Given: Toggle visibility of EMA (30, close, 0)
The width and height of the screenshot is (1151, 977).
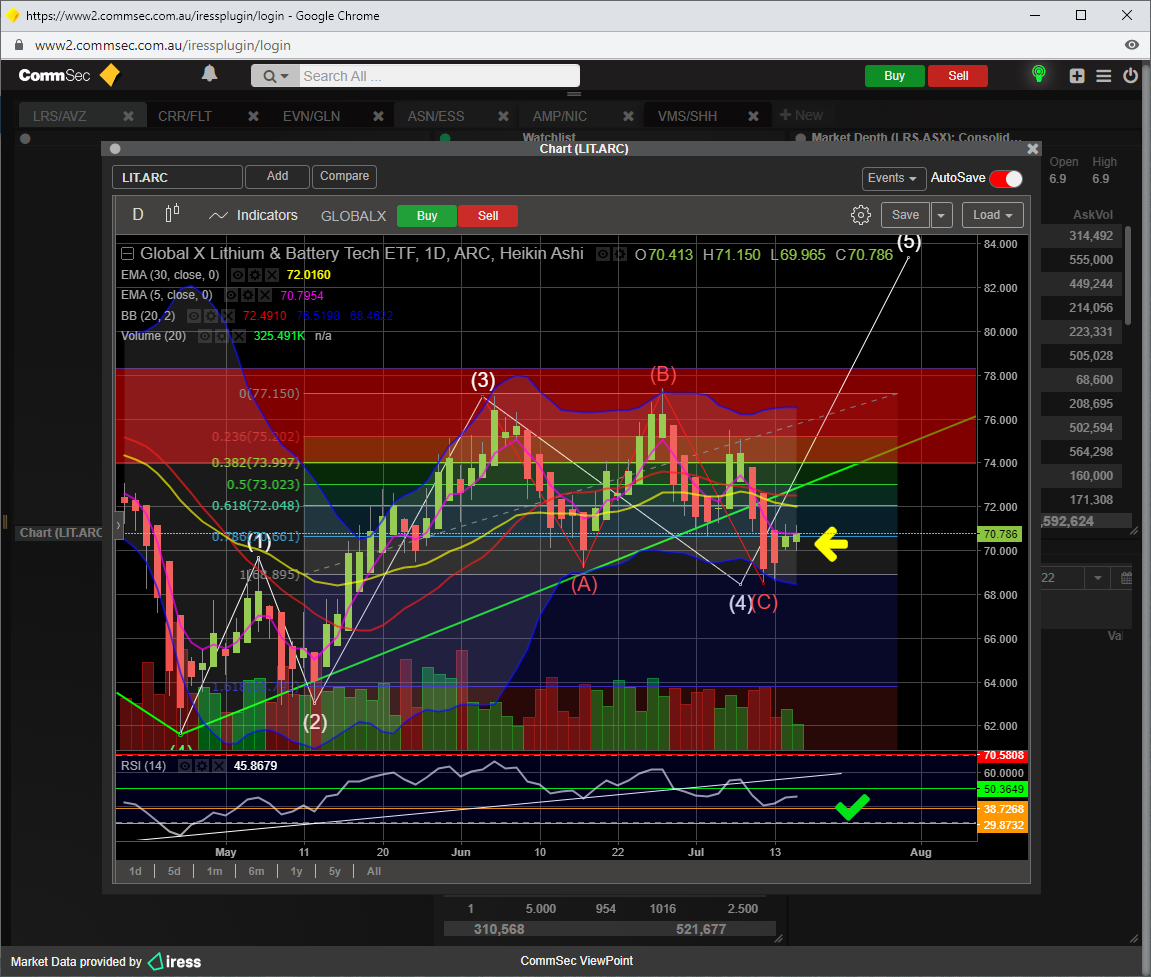Looking at the screenshot, I should coord(238,275).
